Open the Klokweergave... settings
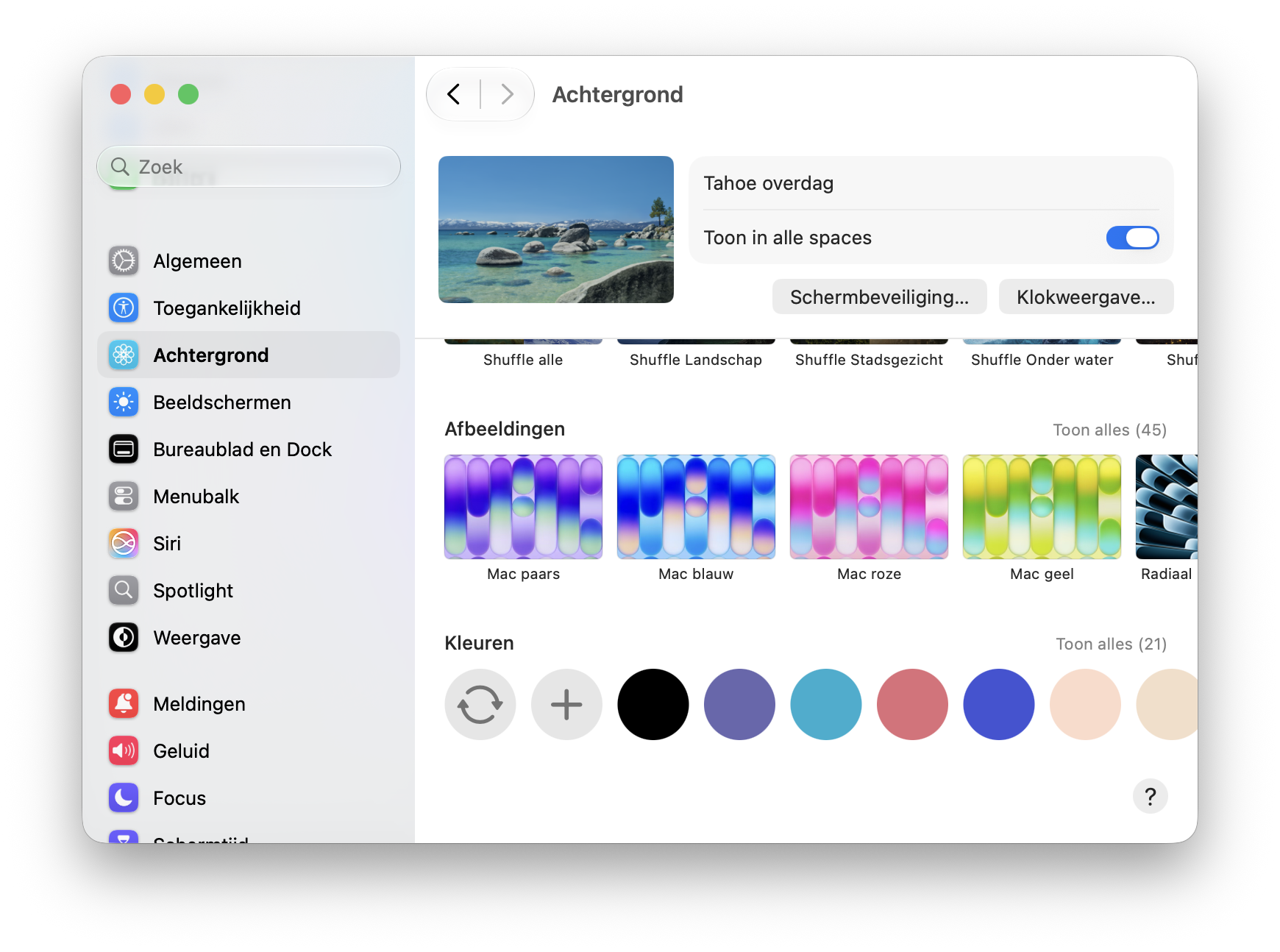Screen dimensions: 1280x952 tap(1086, 297)
